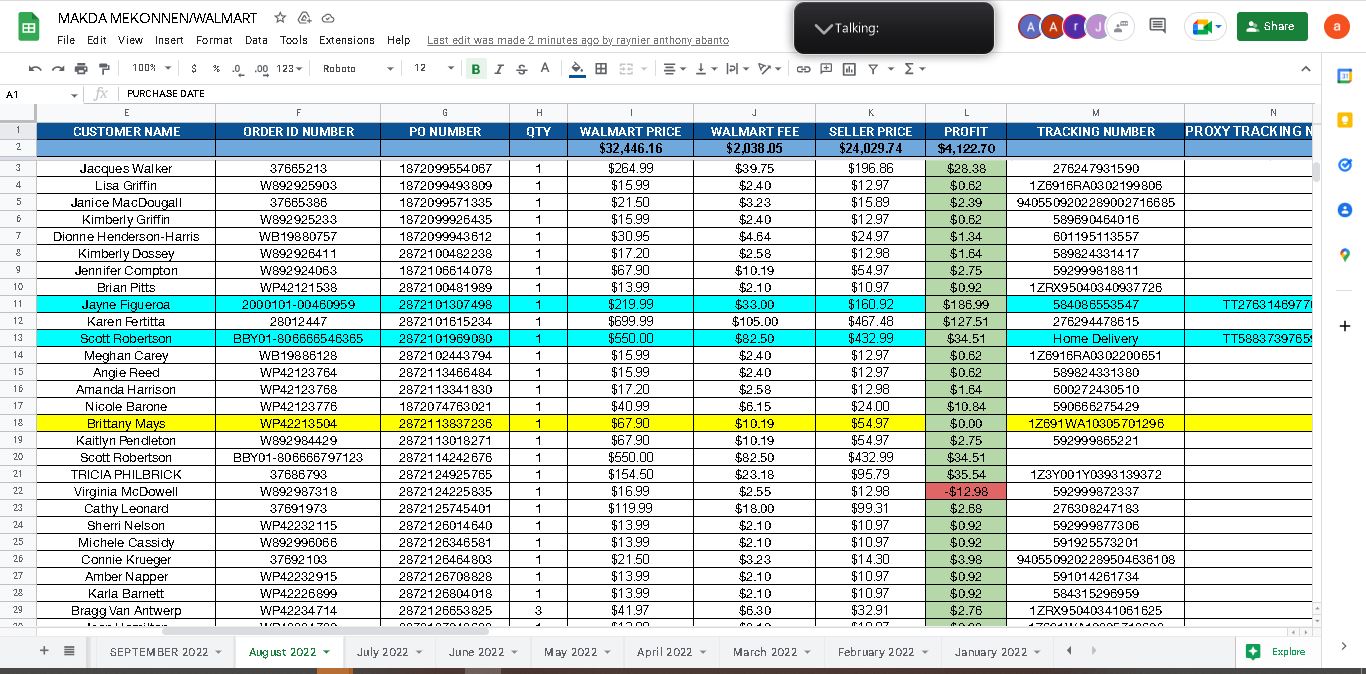Screen dimensions: 1366x674
Task: Open text wrapping dropdown
Action: click(x=736, y=69)
